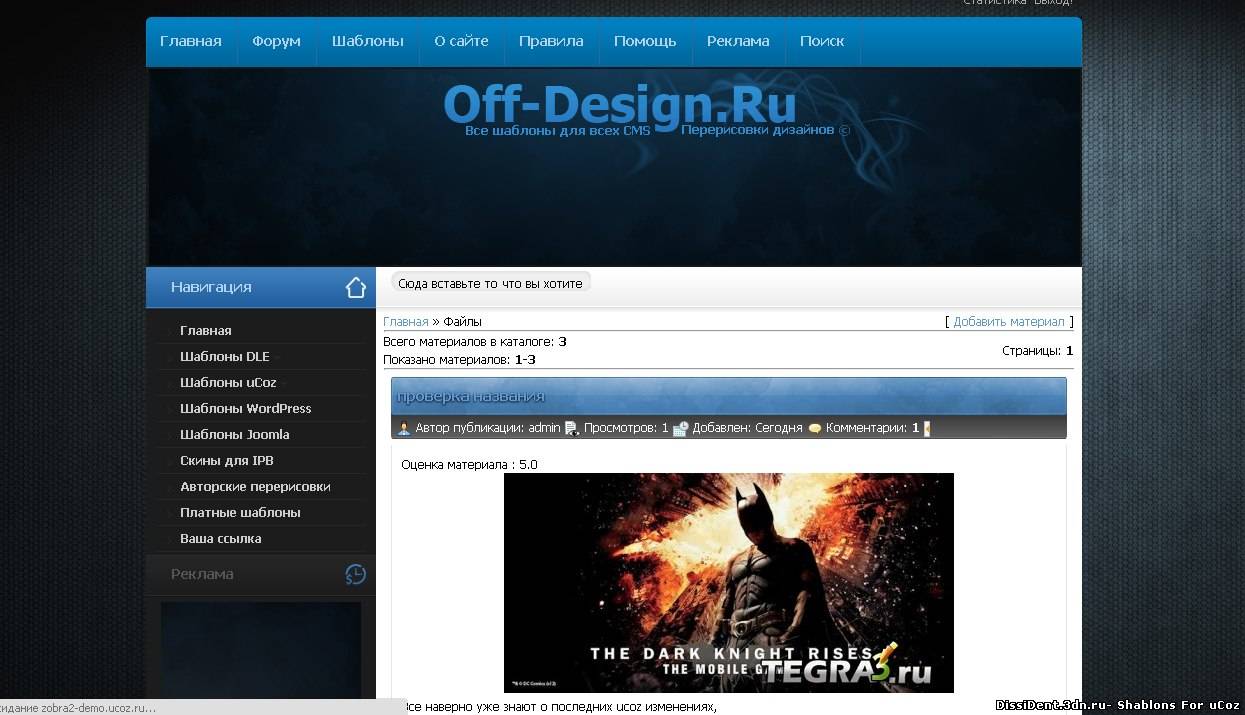Open Шаблоны DLE in sidebar
Screen dimensions: 1245x715
pyautogui.click(x=225, y=356)
